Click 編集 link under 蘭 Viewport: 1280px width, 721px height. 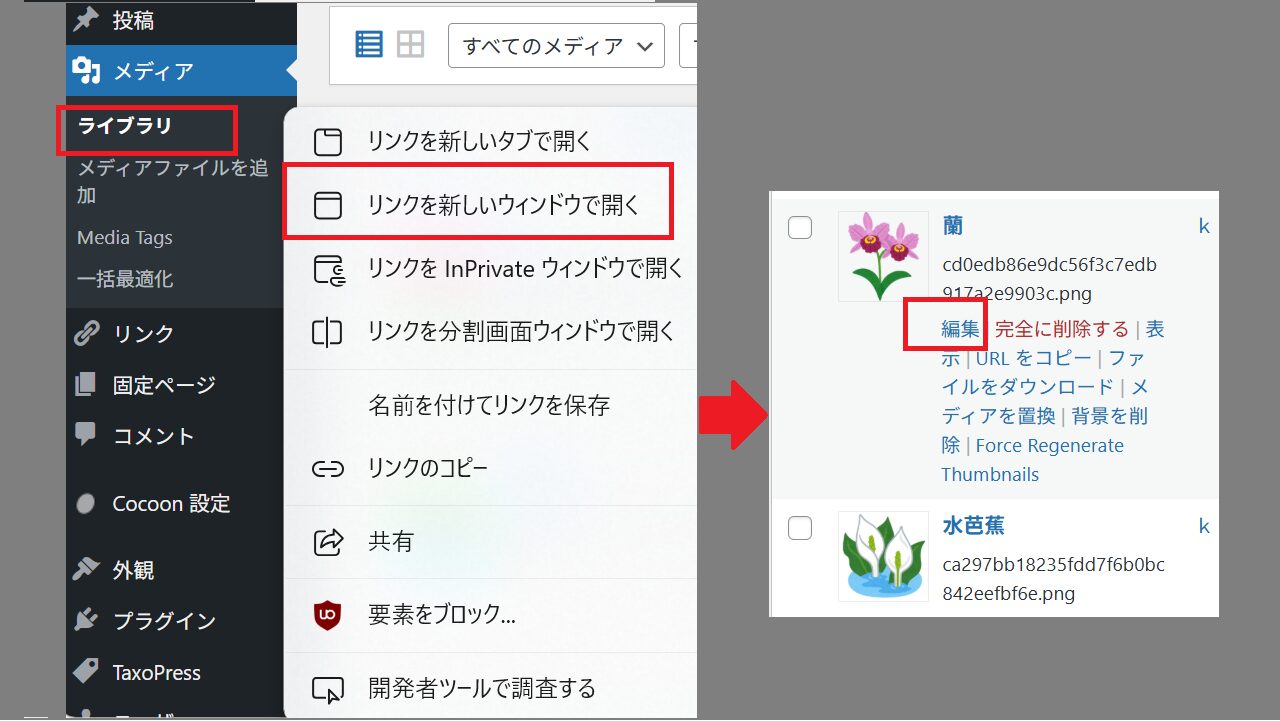(960, 329)
